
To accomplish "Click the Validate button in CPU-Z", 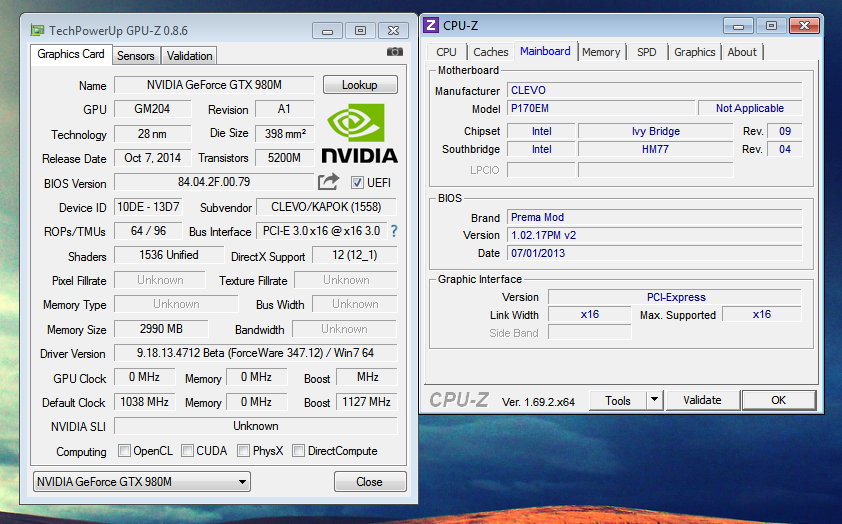I will (702, 400).
